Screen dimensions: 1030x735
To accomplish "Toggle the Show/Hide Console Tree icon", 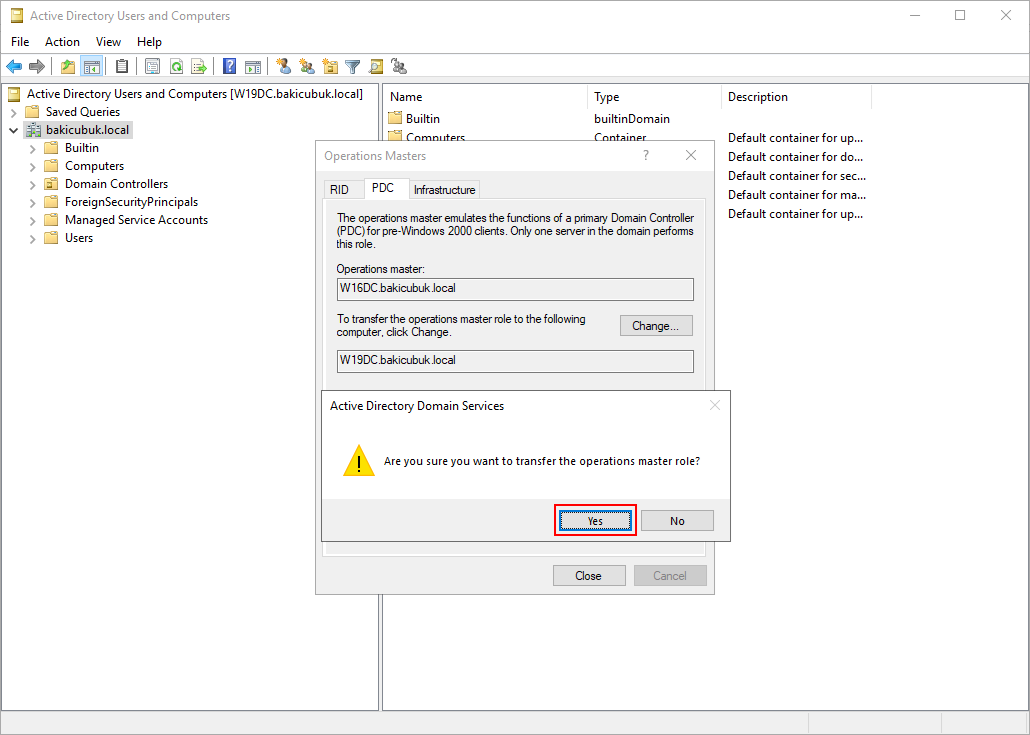I will pos(92,67).
